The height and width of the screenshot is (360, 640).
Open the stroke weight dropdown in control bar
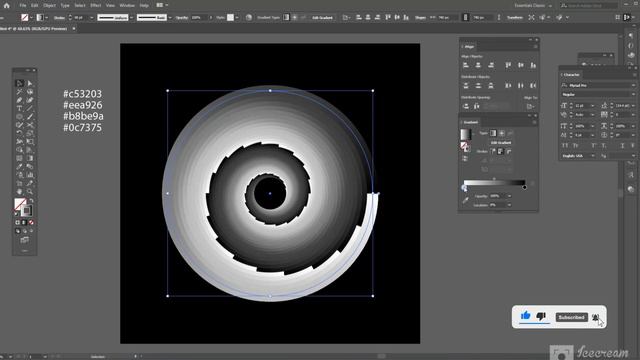[91, 18]
